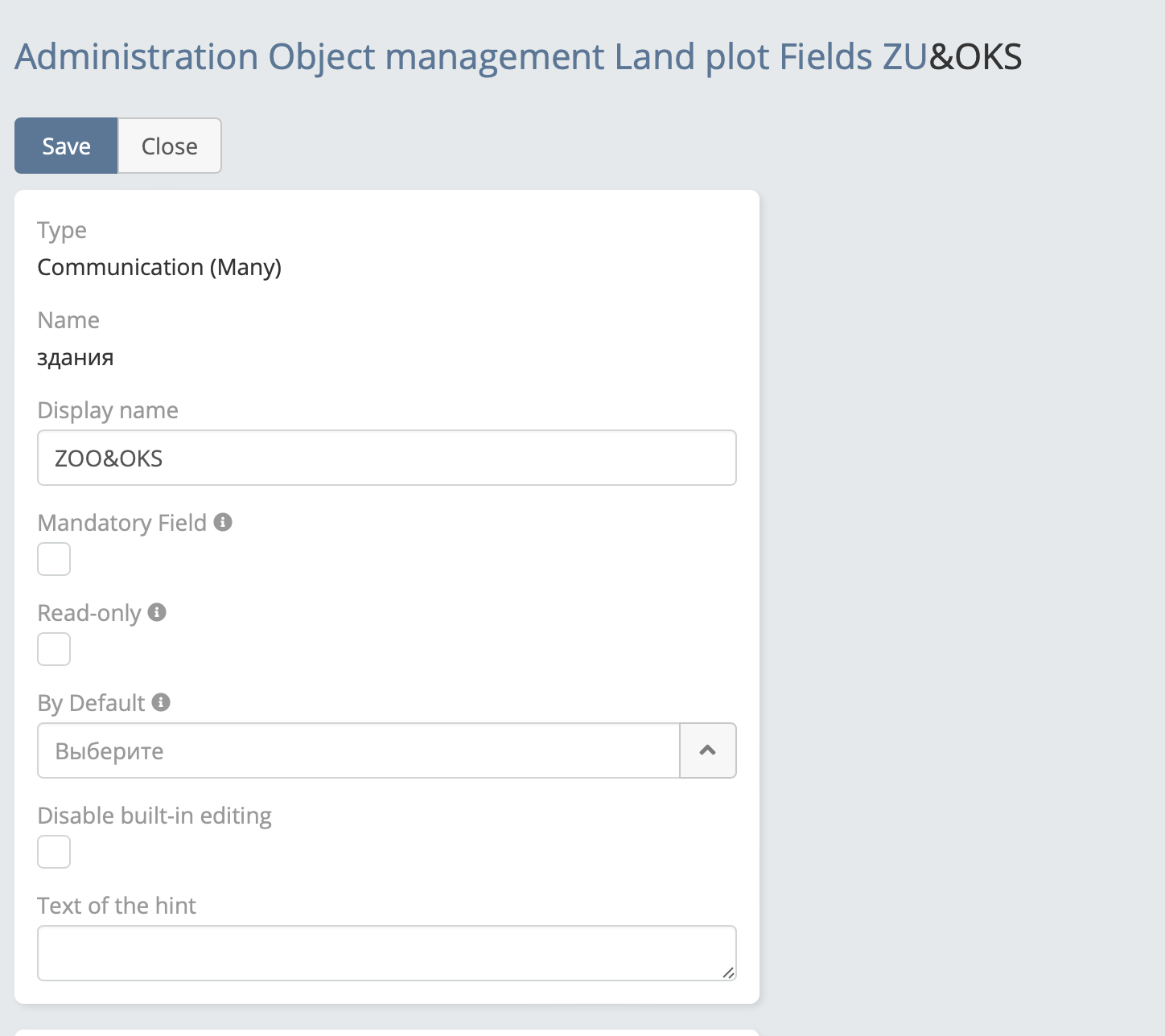Focus the Display name input field
This screenshot has height=1036, width=1165.
coord(386,458)
